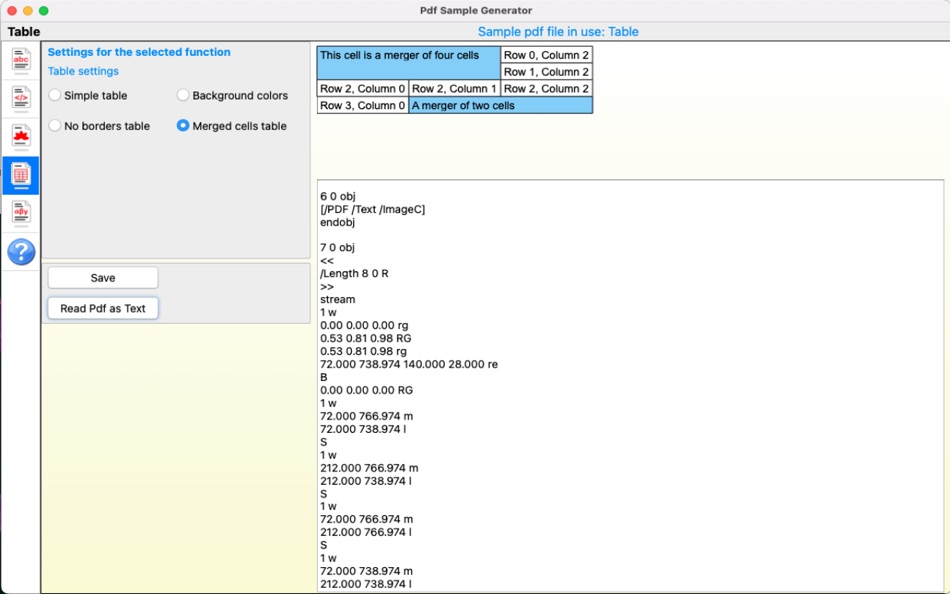Image resolution: width=950 pixels, height=594 pixels.
Task: Open the code markup sample icon
Action: click(20, 98)
